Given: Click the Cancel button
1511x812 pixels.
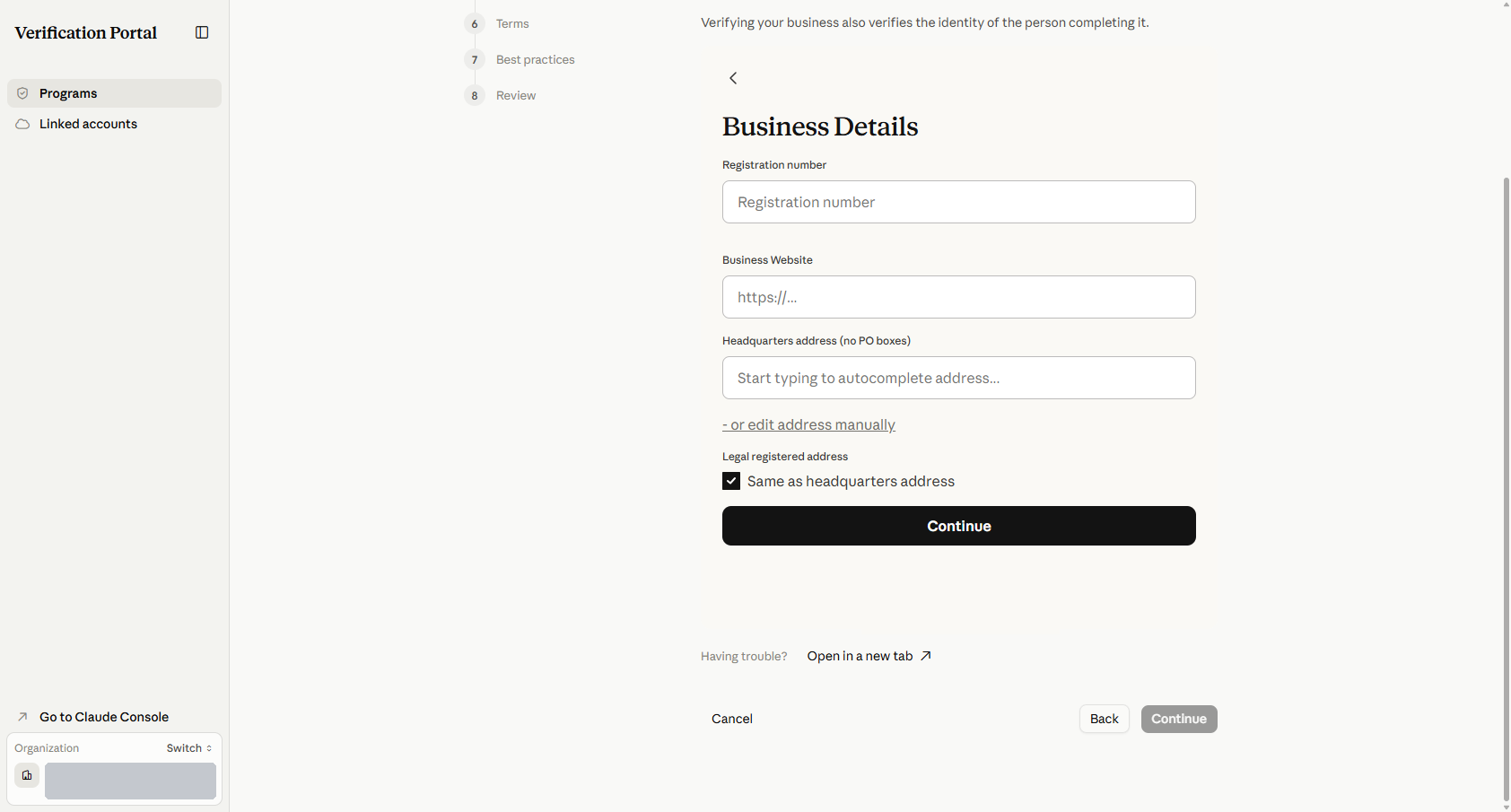Looking at the screenshot, I should tap(732, 719).
